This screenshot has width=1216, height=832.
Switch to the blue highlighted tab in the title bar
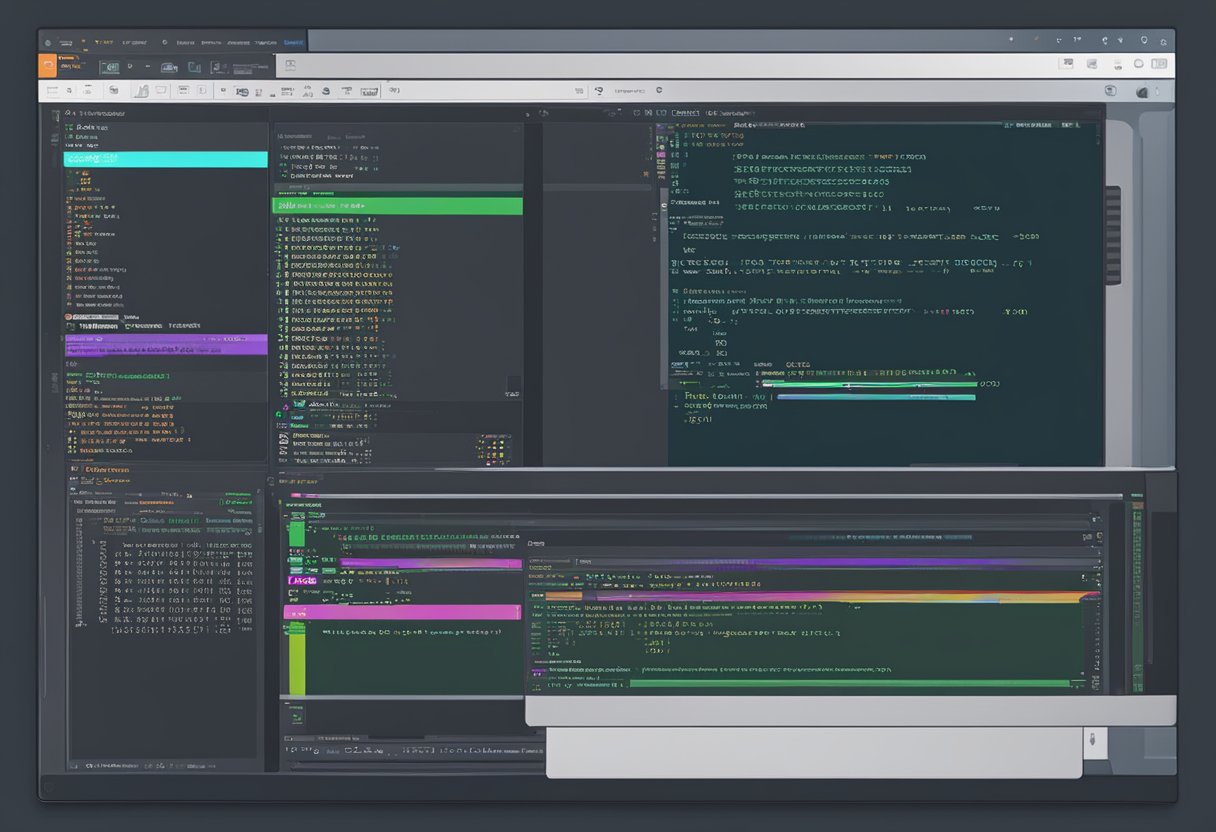tap(294, 42)
